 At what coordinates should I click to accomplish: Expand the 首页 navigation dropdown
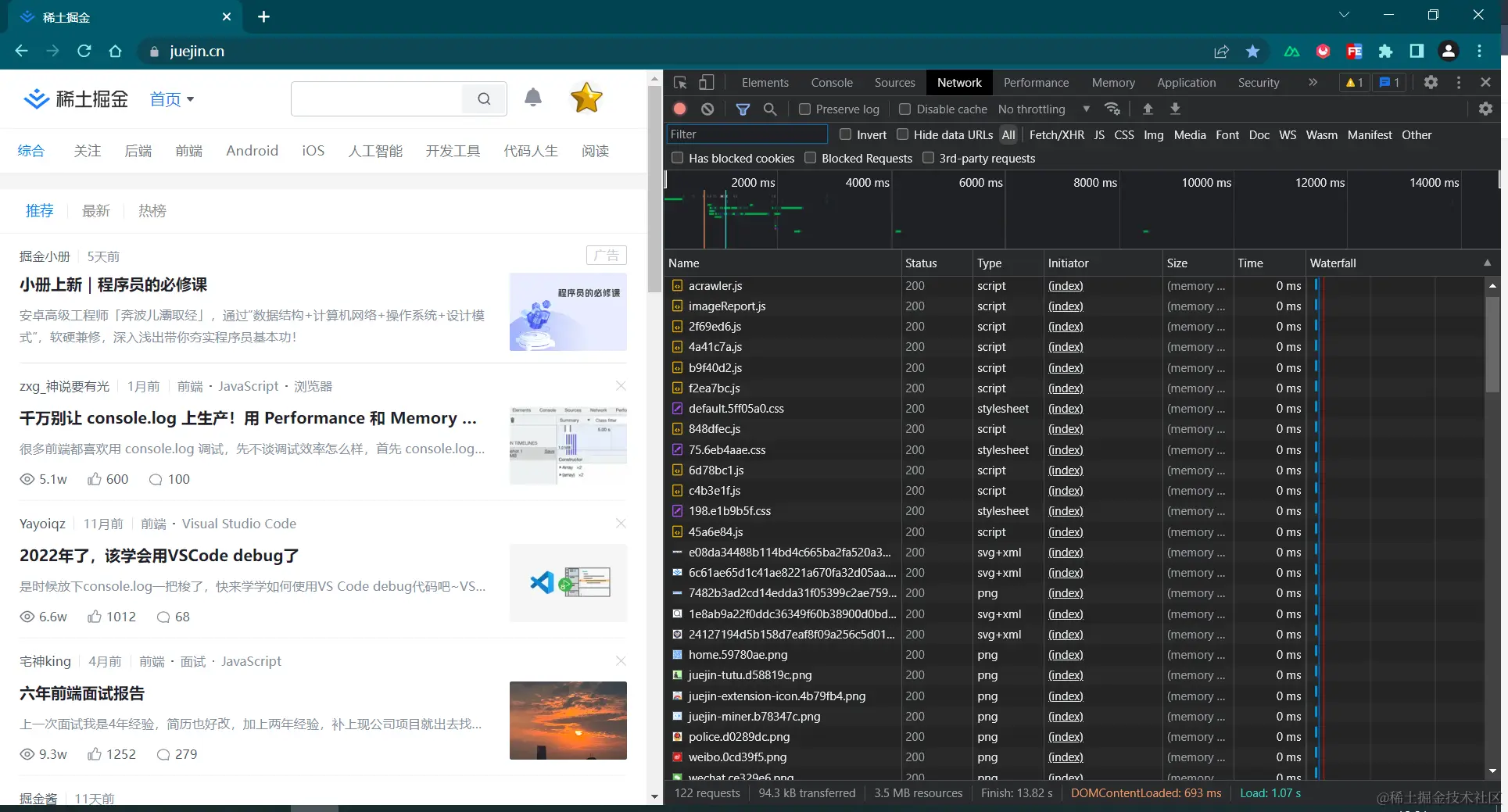tap(173, 99)
